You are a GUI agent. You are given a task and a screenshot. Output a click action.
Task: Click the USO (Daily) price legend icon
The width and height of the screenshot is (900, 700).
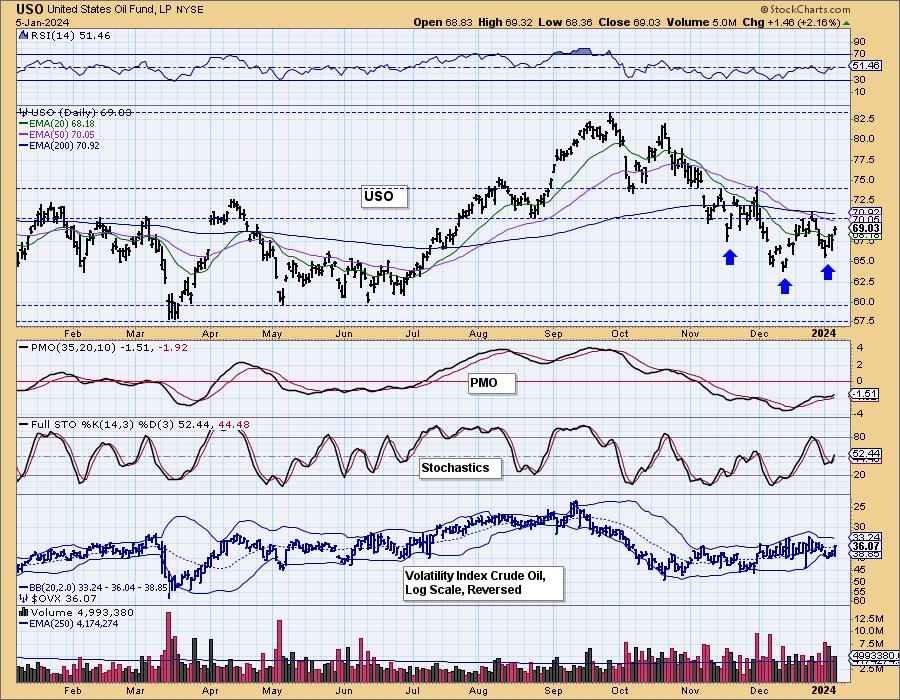click(24, 112)
